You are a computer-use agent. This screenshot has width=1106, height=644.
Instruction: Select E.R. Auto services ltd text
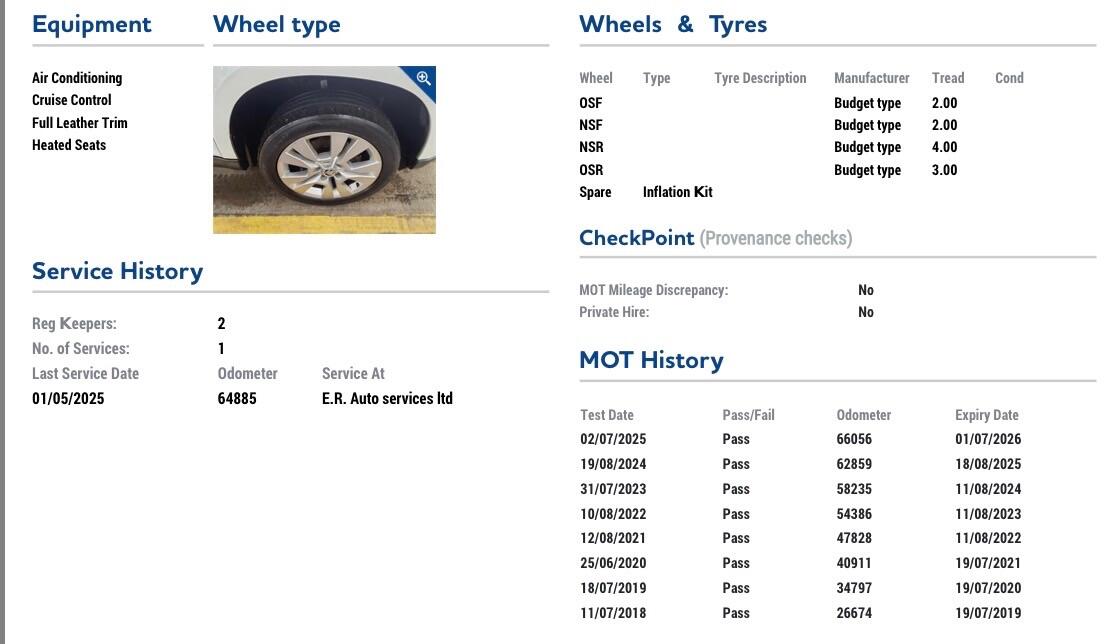coord(387,398)
